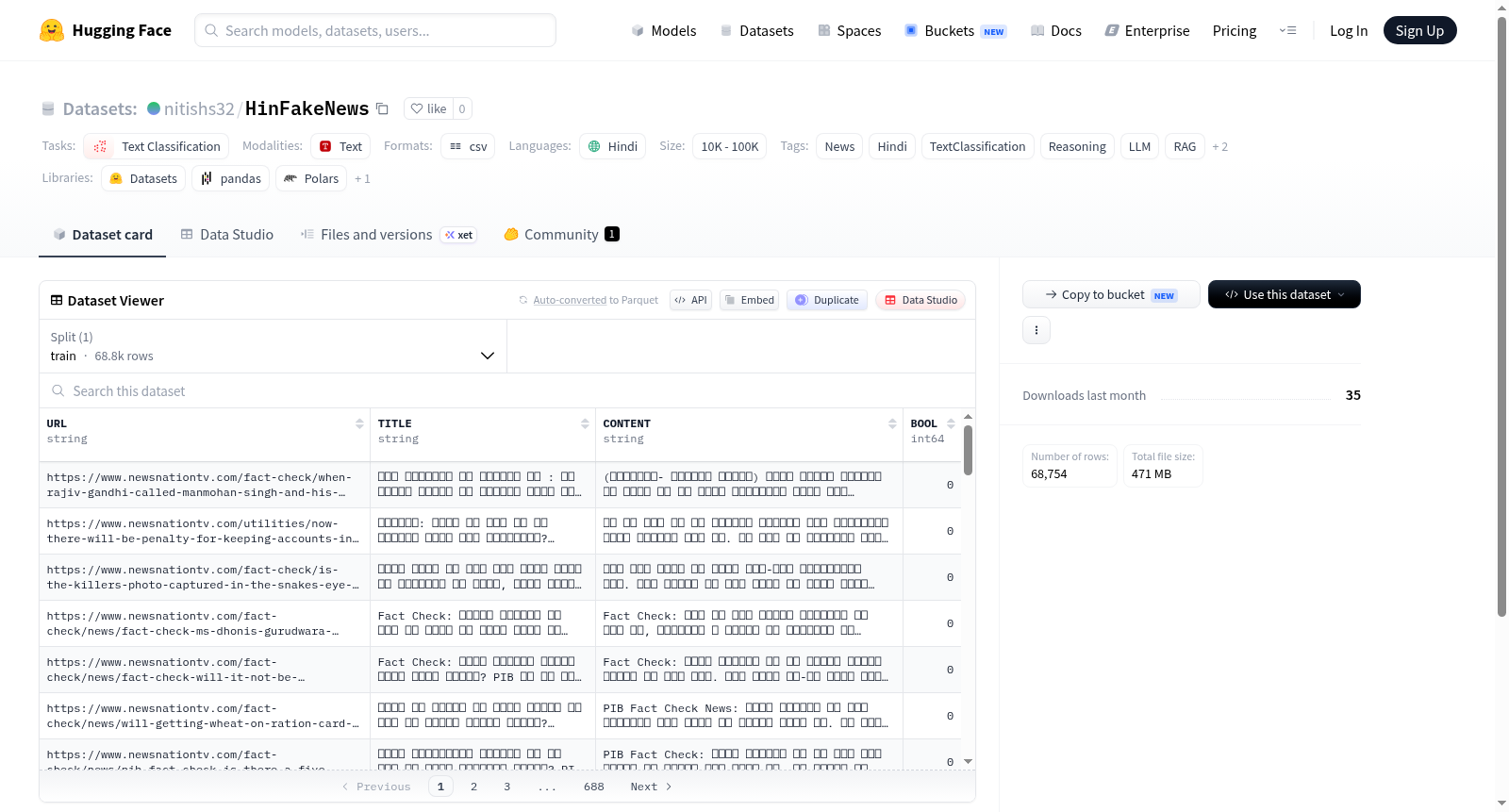The image size is (1509, 812).
Task: Like the HinFakeNews dataset
Action: [429, 108]
